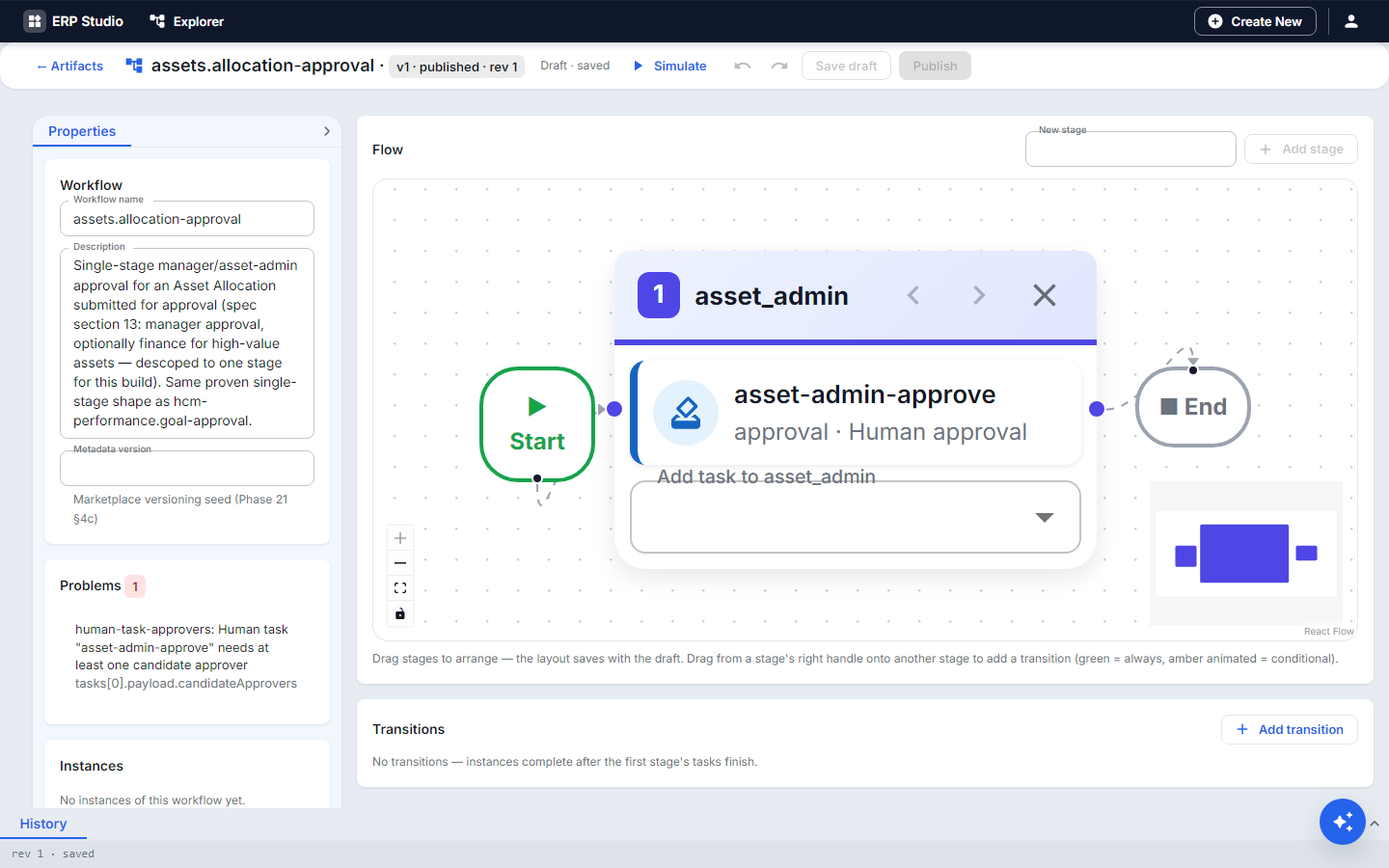
Task: Zoom out on the flow canvas
Action: [400, 563]
